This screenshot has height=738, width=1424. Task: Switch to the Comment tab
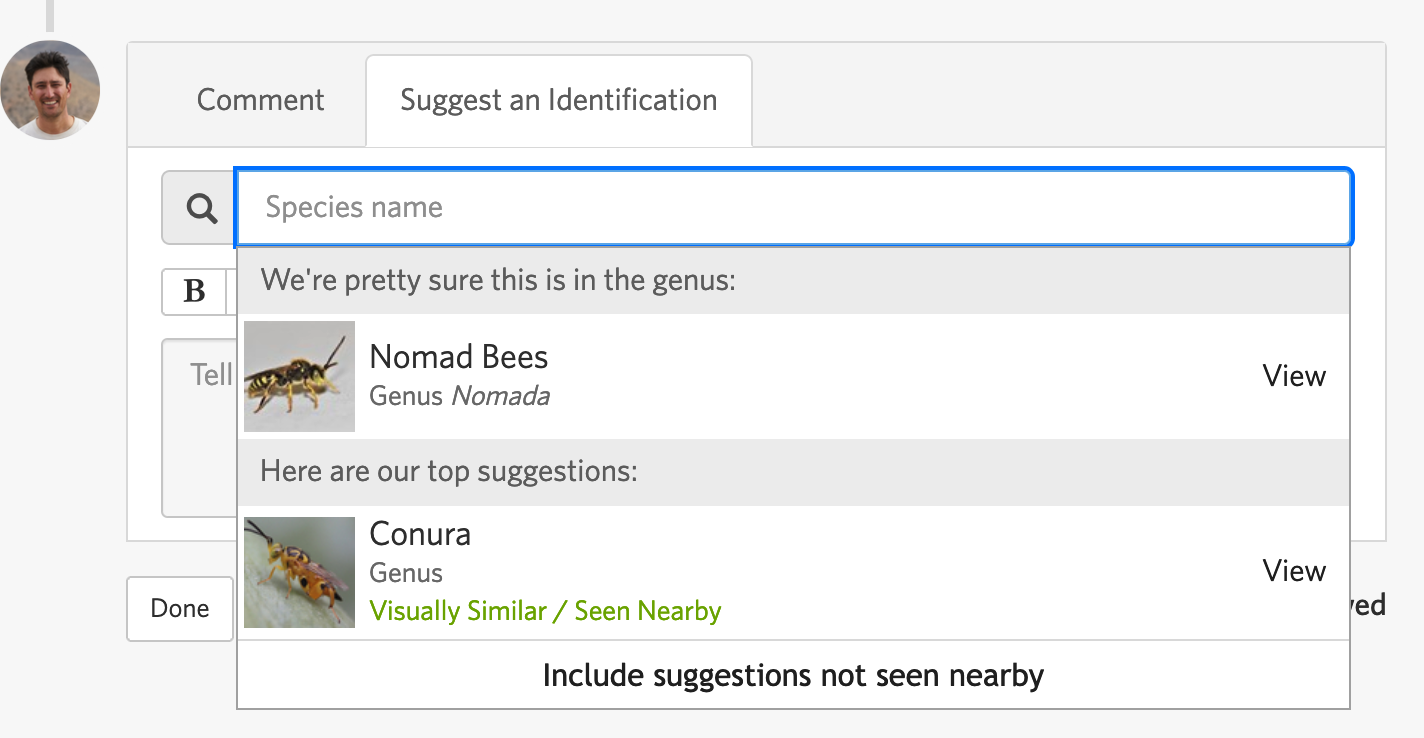pos(260,100)
